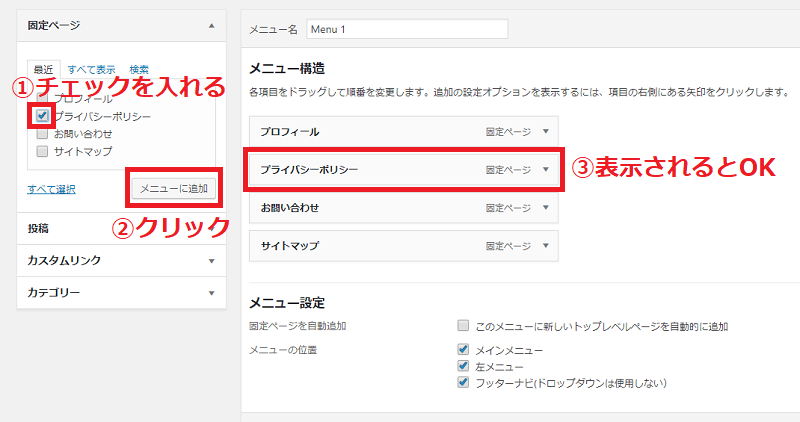Check the サイトマップ page checkbox
This screenshot has height=422, width=800.
[x=42, y=151]
